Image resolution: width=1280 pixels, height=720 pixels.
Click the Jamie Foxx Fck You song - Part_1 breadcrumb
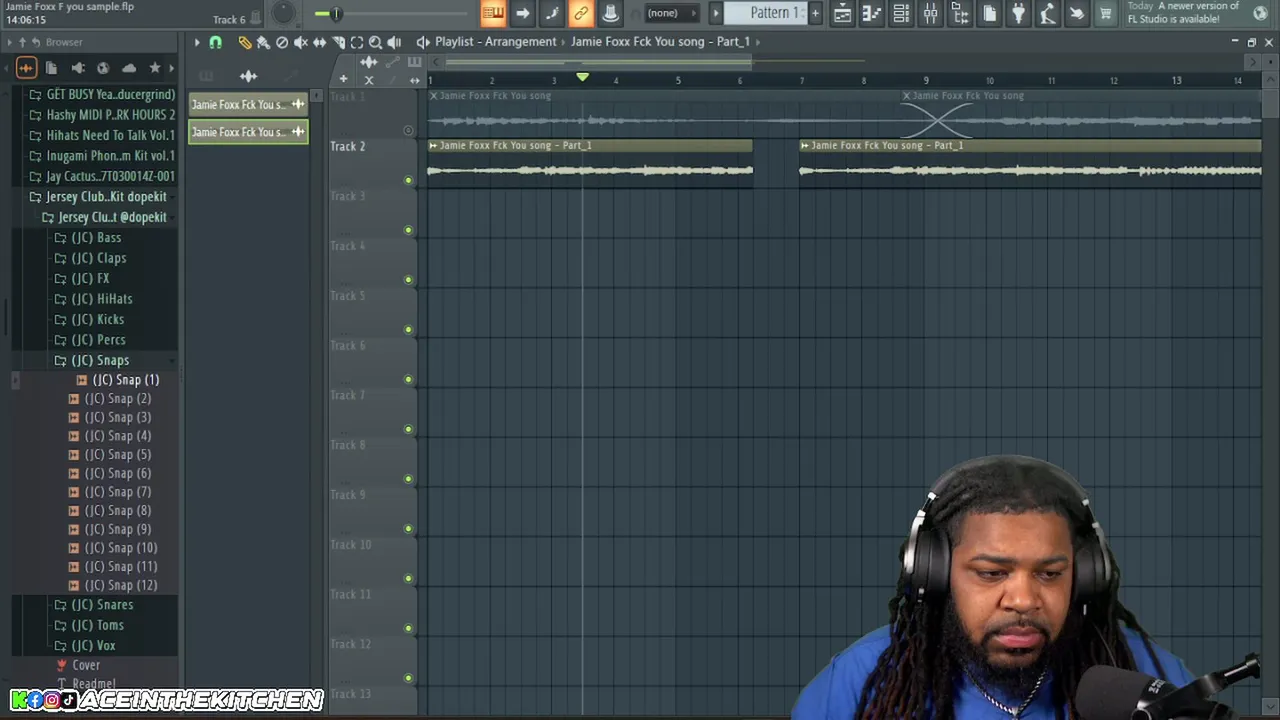click(x=660, y=42)
